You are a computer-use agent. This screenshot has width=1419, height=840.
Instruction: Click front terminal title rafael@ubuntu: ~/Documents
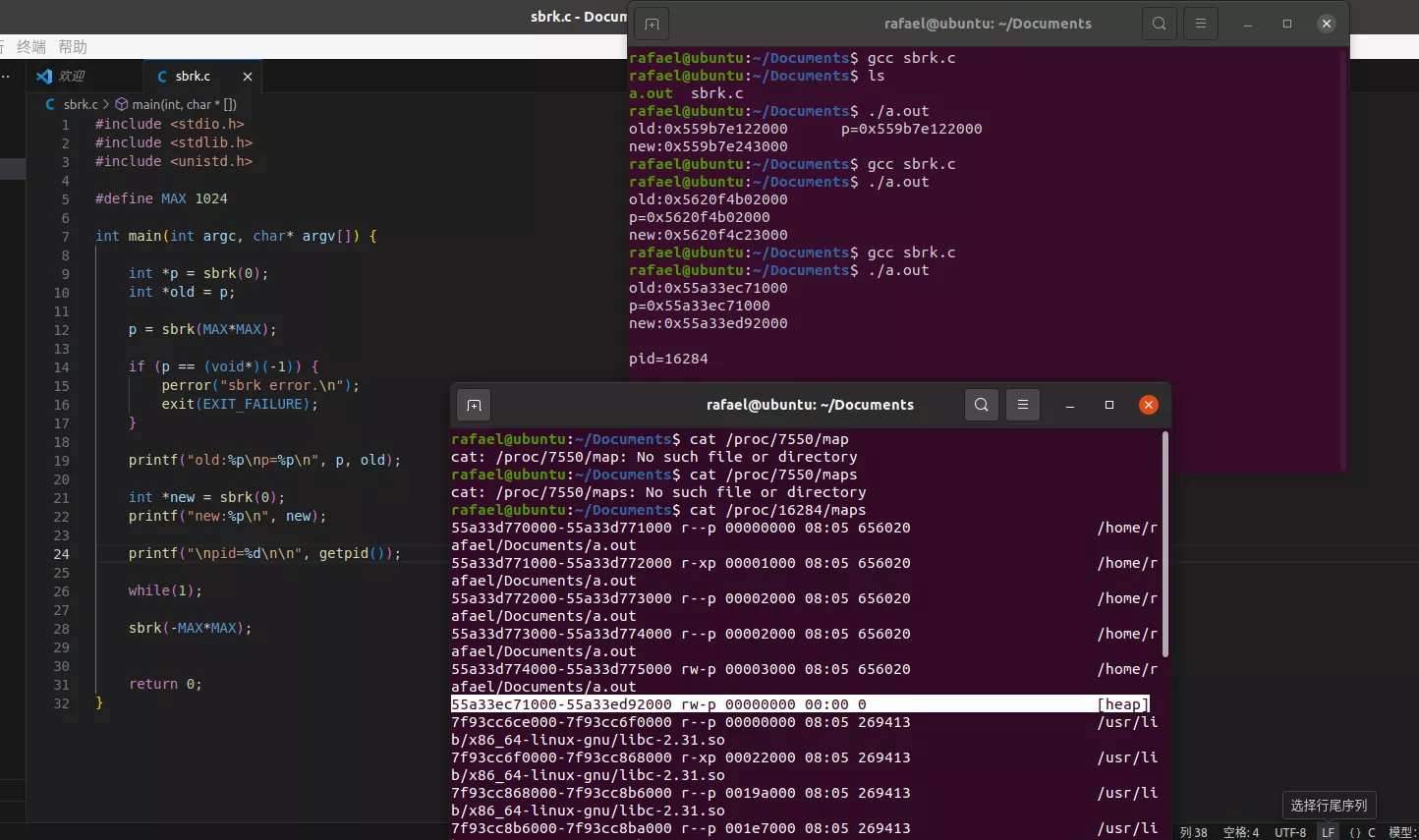(810, 405)
